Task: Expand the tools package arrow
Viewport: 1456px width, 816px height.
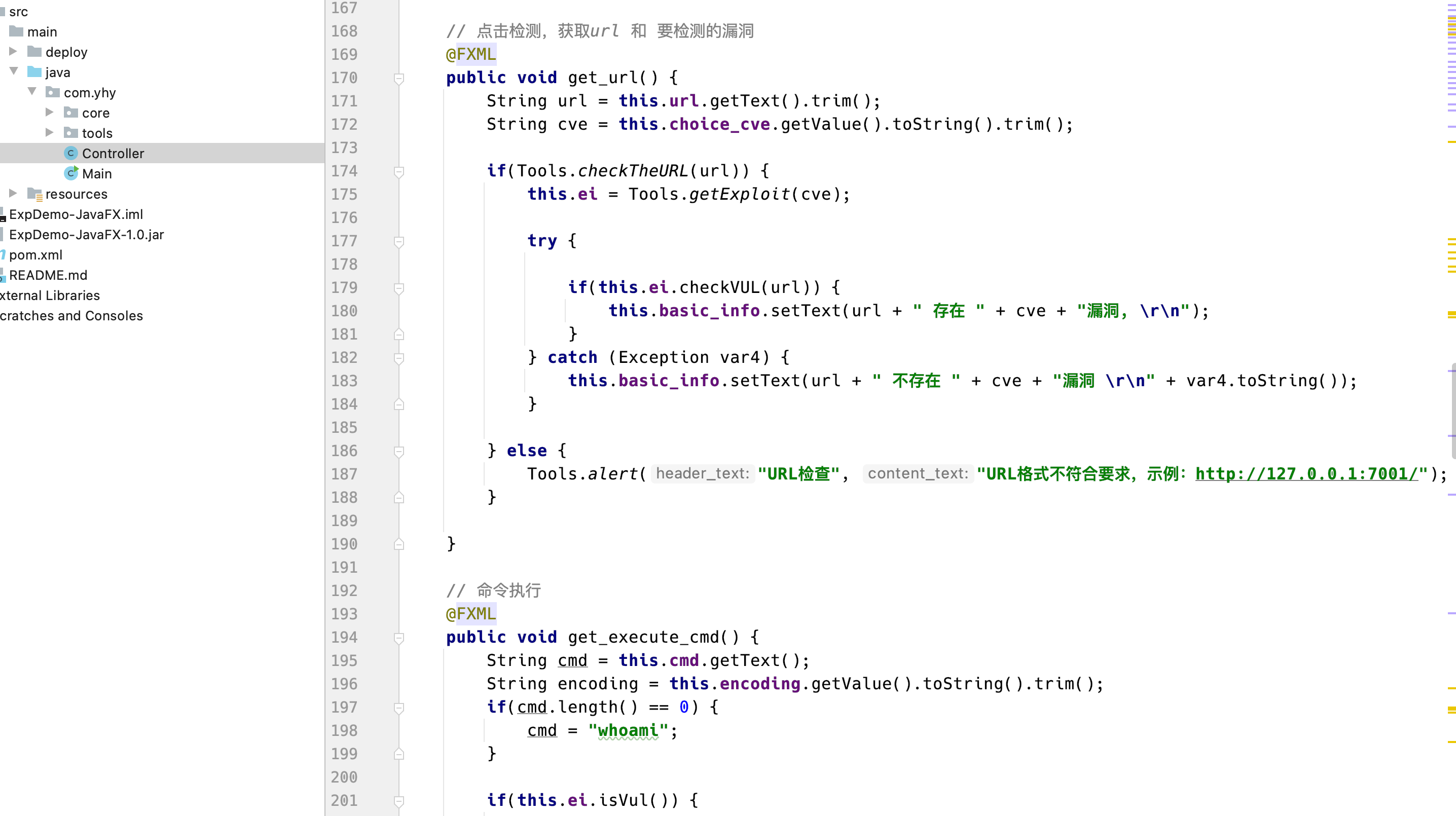Action: (50, 132)
